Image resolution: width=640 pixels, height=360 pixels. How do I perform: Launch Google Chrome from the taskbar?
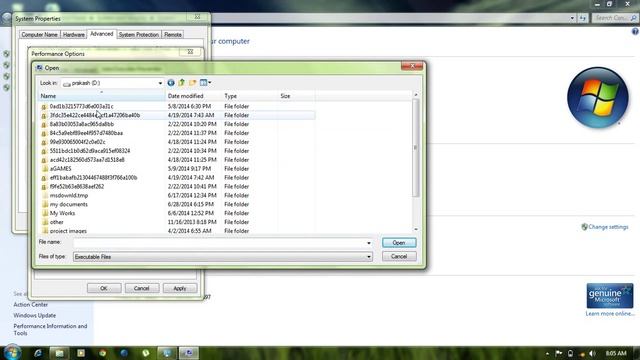pyautogui.click(x=102, y=353)
